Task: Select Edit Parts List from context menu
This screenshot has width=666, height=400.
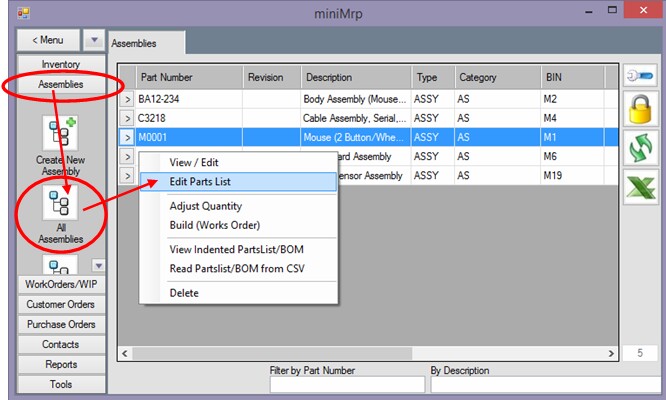Action: (201, 182)
